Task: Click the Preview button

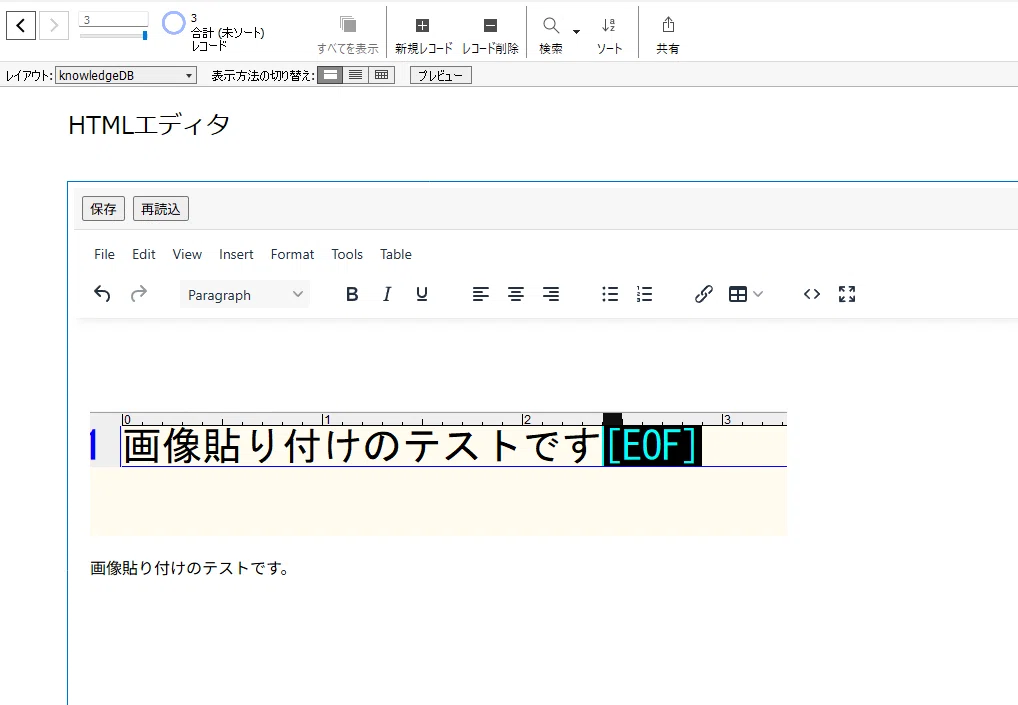Action: 441,75
